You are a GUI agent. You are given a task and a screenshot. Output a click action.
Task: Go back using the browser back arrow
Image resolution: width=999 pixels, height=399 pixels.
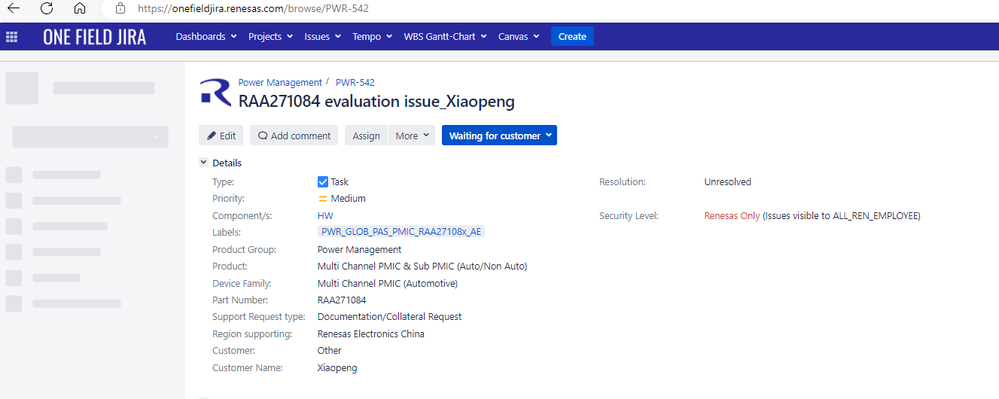(13, 8)
